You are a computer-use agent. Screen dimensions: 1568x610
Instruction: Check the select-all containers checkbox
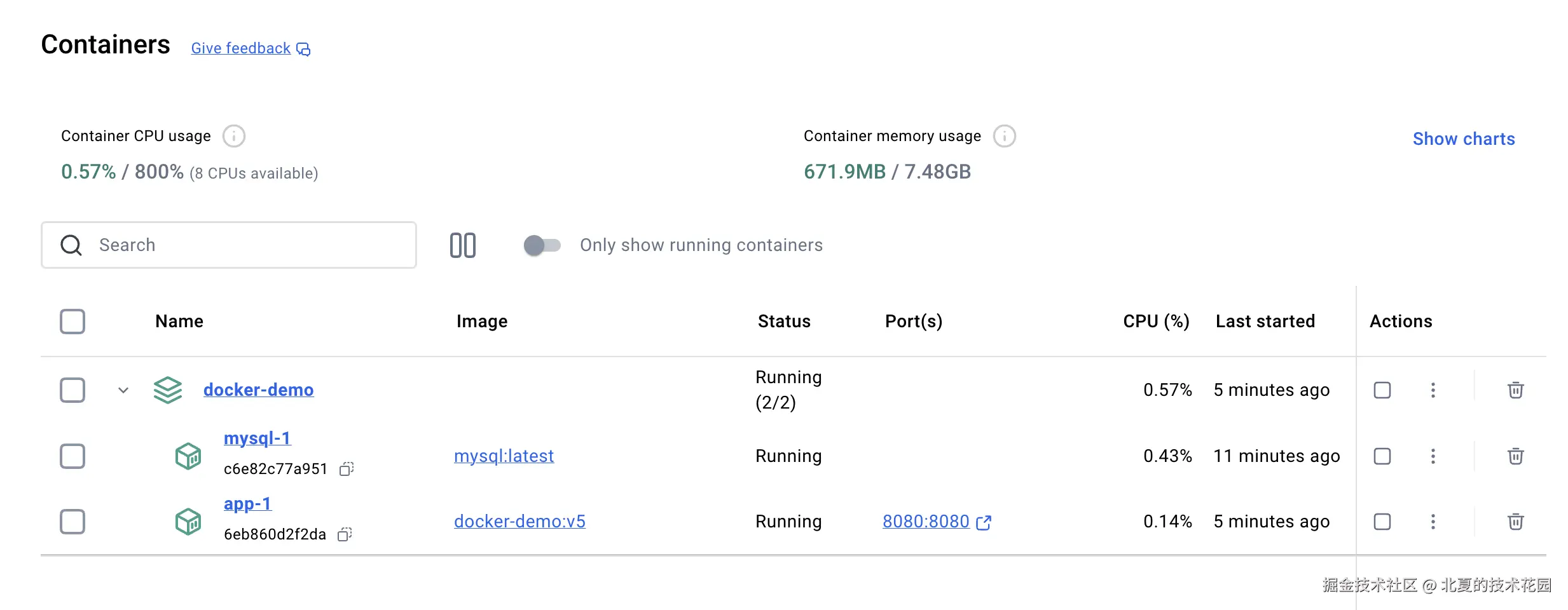[72, 322]
